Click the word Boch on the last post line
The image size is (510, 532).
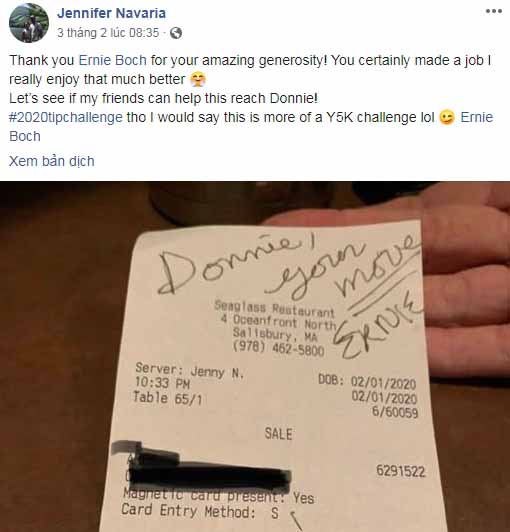pyautogui.click(x=25, y=136)
